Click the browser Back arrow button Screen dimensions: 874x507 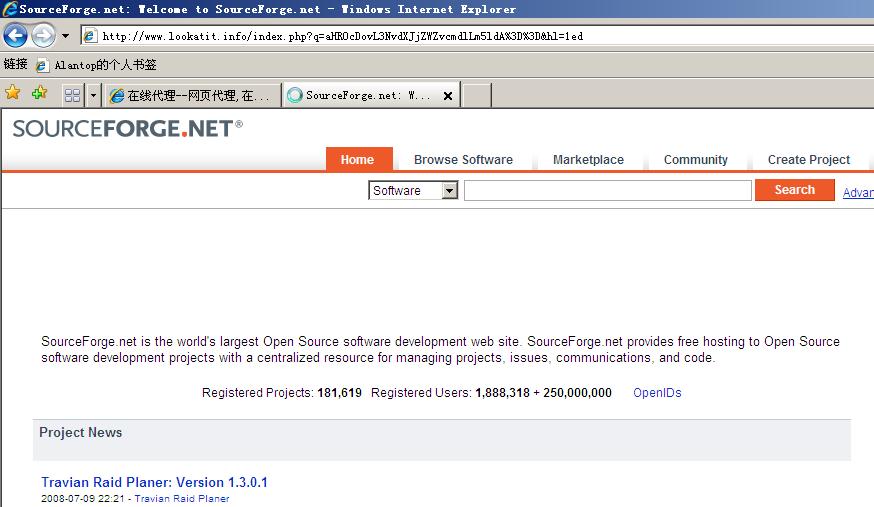click(15, 36)
